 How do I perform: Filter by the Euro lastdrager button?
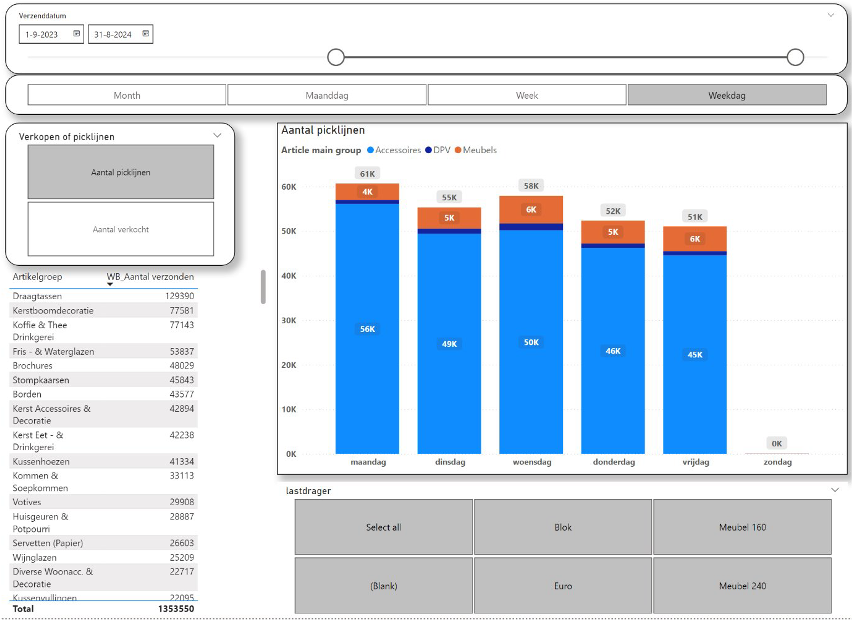point(563,585)
